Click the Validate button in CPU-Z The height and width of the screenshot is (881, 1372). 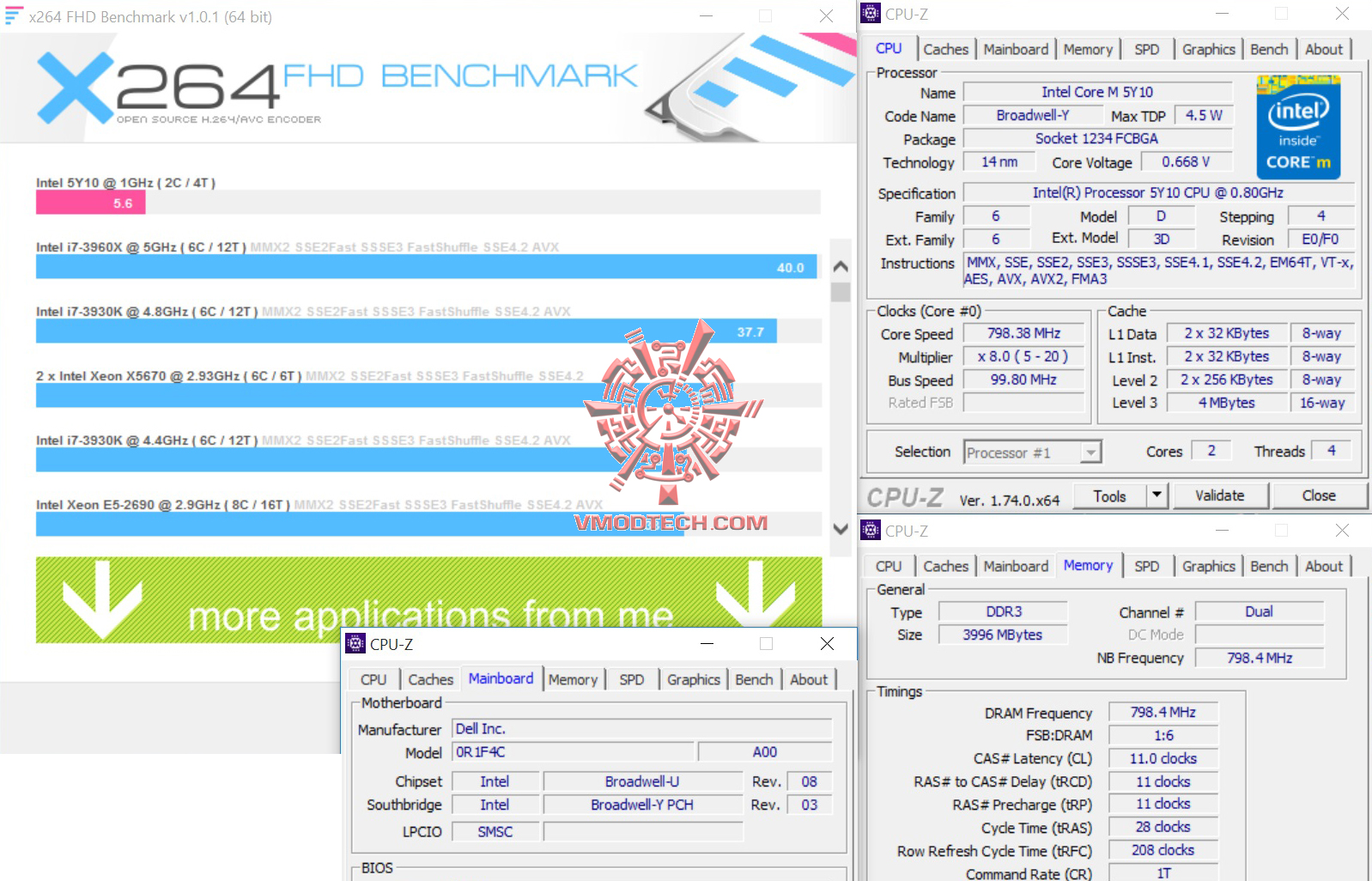click(1219, 495)
